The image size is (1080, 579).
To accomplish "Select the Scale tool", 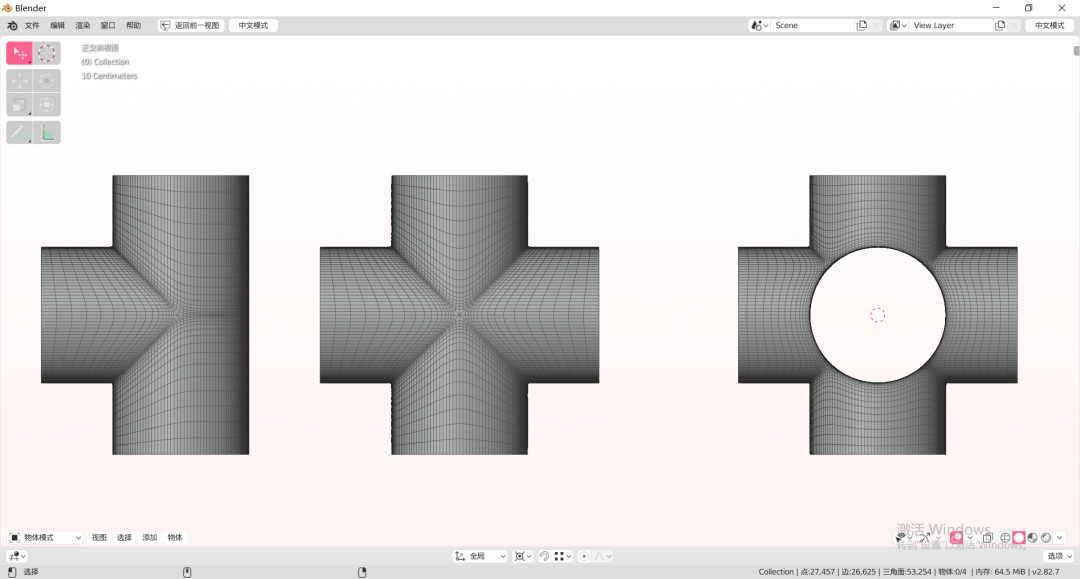I will (20, 105).
